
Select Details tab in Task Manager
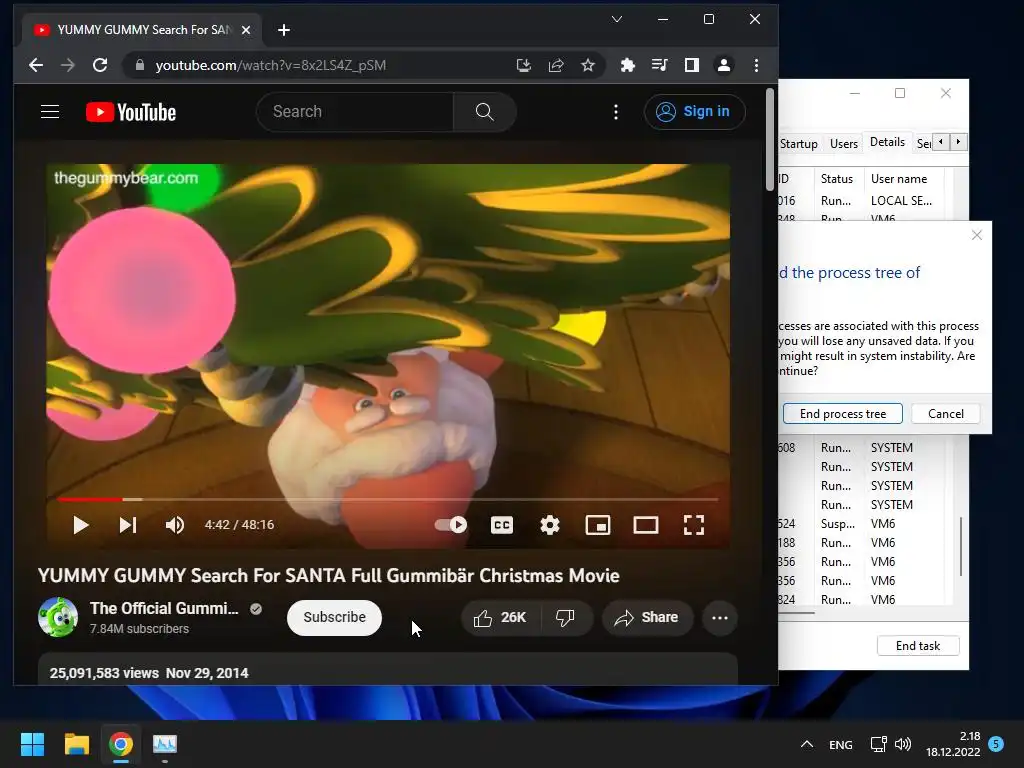point(887,142)
